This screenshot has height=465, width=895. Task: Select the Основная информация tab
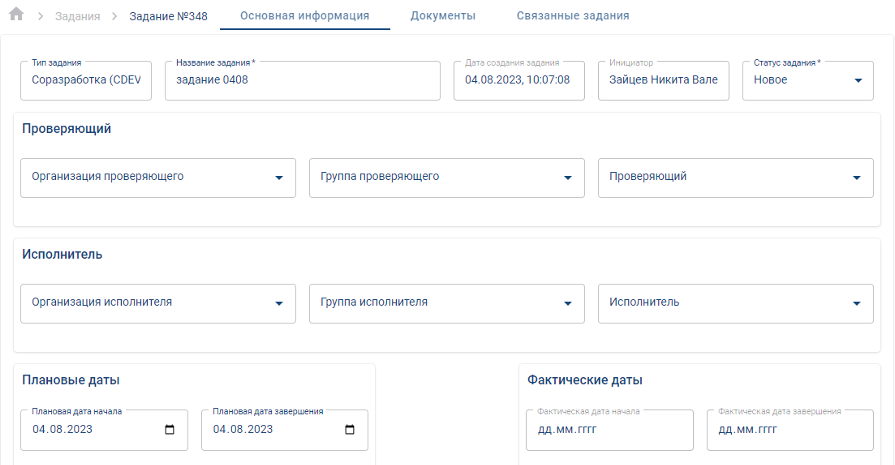pyautogui.click(x=304, y=16)
